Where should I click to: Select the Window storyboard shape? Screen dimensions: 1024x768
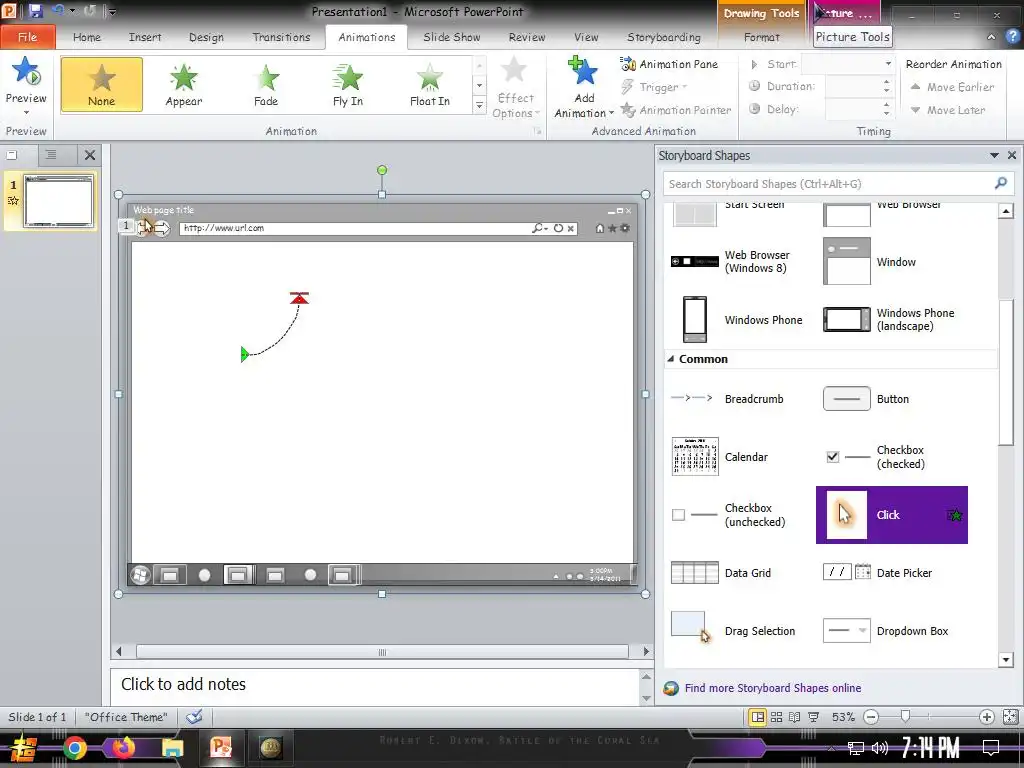(893, 261)
